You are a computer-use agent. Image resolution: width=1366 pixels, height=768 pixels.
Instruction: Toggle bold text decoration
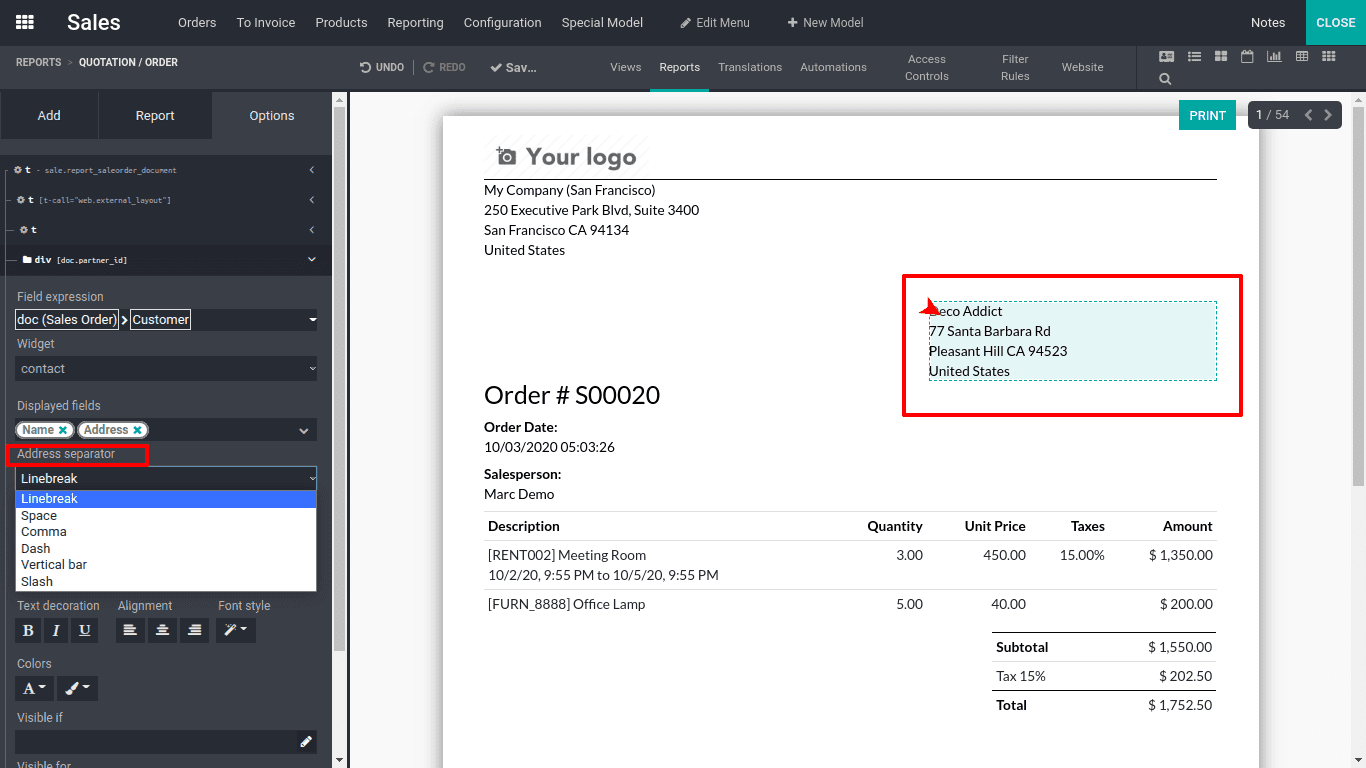[28, 630]
